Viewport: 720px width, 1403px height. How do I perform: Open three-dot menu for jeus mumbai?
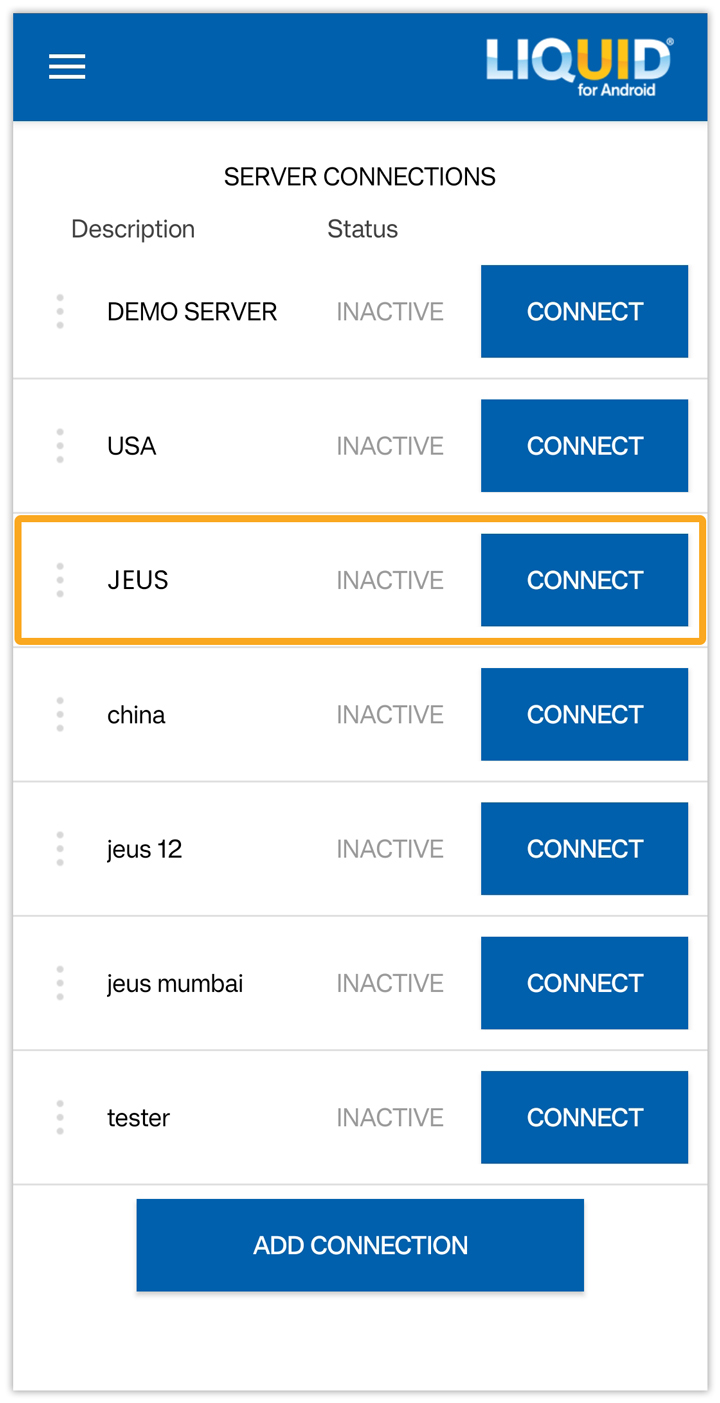[x=60, y=983]
